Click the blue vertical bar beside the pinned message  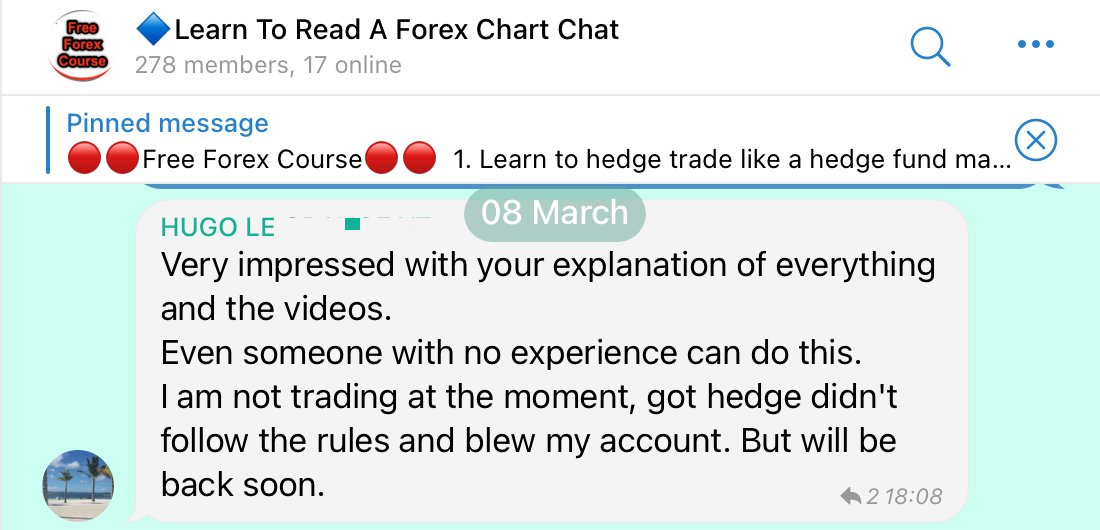click(48, 139)
